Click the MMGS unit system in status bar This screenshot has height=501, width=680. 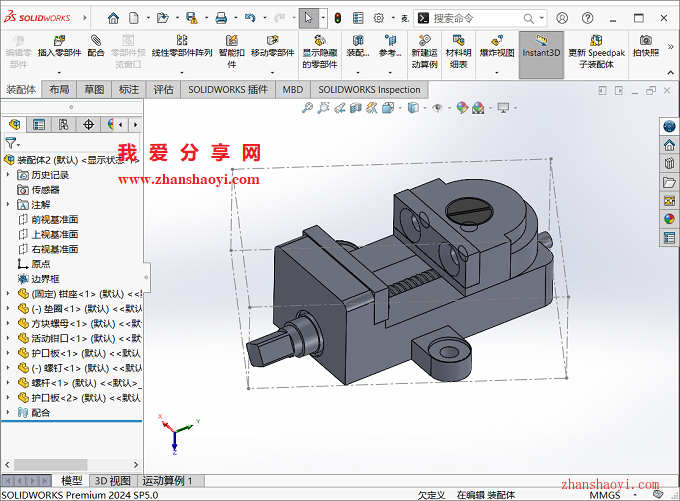(604, 494)
